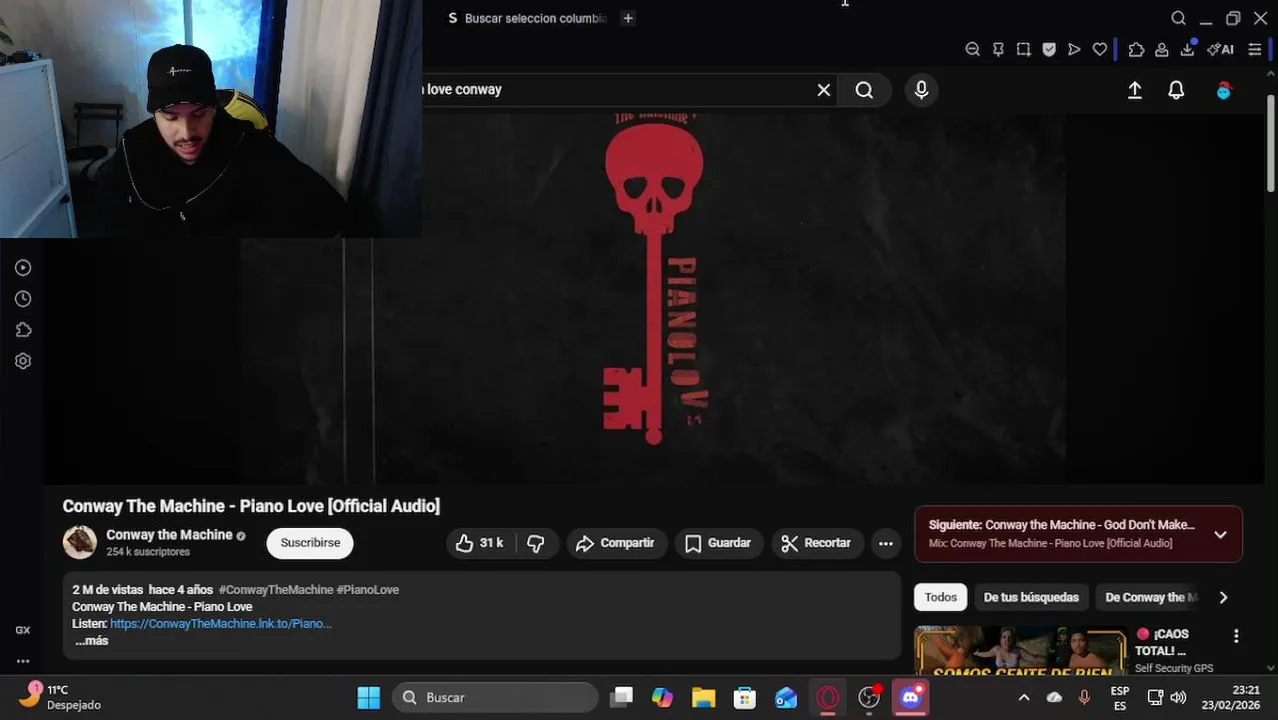Open the ad blocker shield icon
This screenshot has width=1278, height=720.
(1049, 49)
